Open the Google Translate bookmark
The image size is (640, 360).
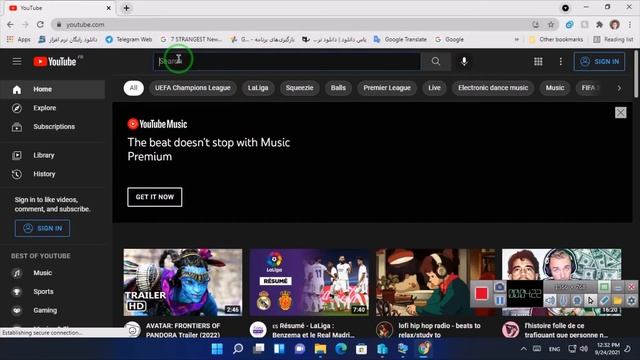click(x=400, y=40)
